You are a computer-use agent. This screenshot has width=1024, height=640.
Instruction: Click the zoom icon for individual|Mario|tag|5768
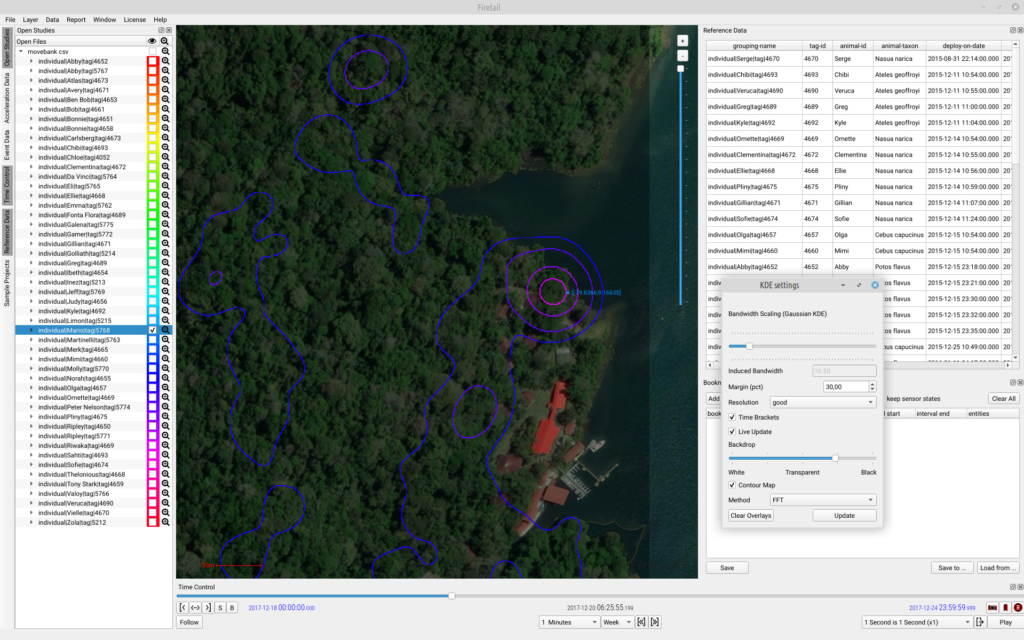click(x=165, y=330)
